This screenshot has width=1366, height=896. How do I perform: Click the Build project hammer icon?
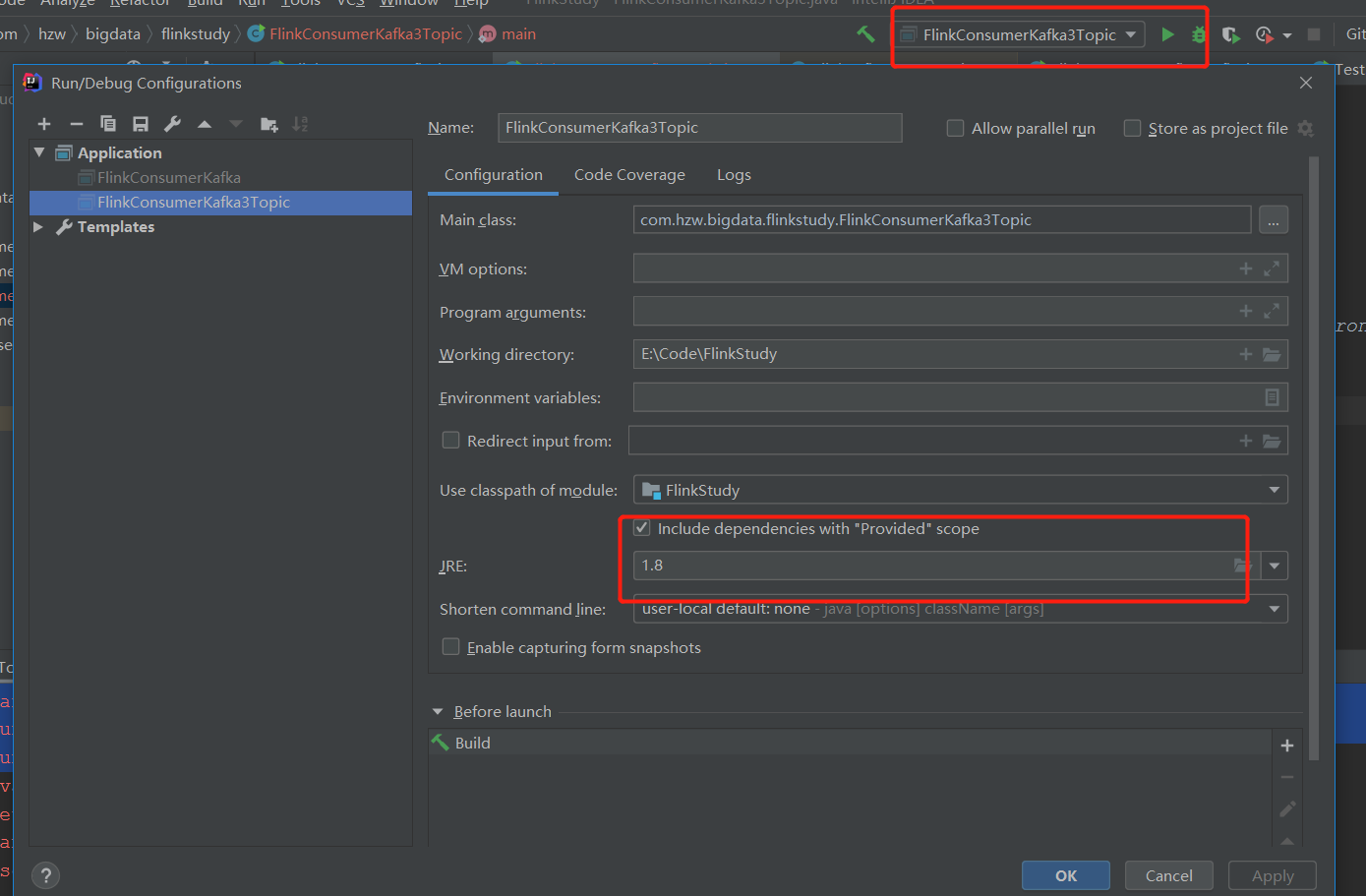point(865,34)
